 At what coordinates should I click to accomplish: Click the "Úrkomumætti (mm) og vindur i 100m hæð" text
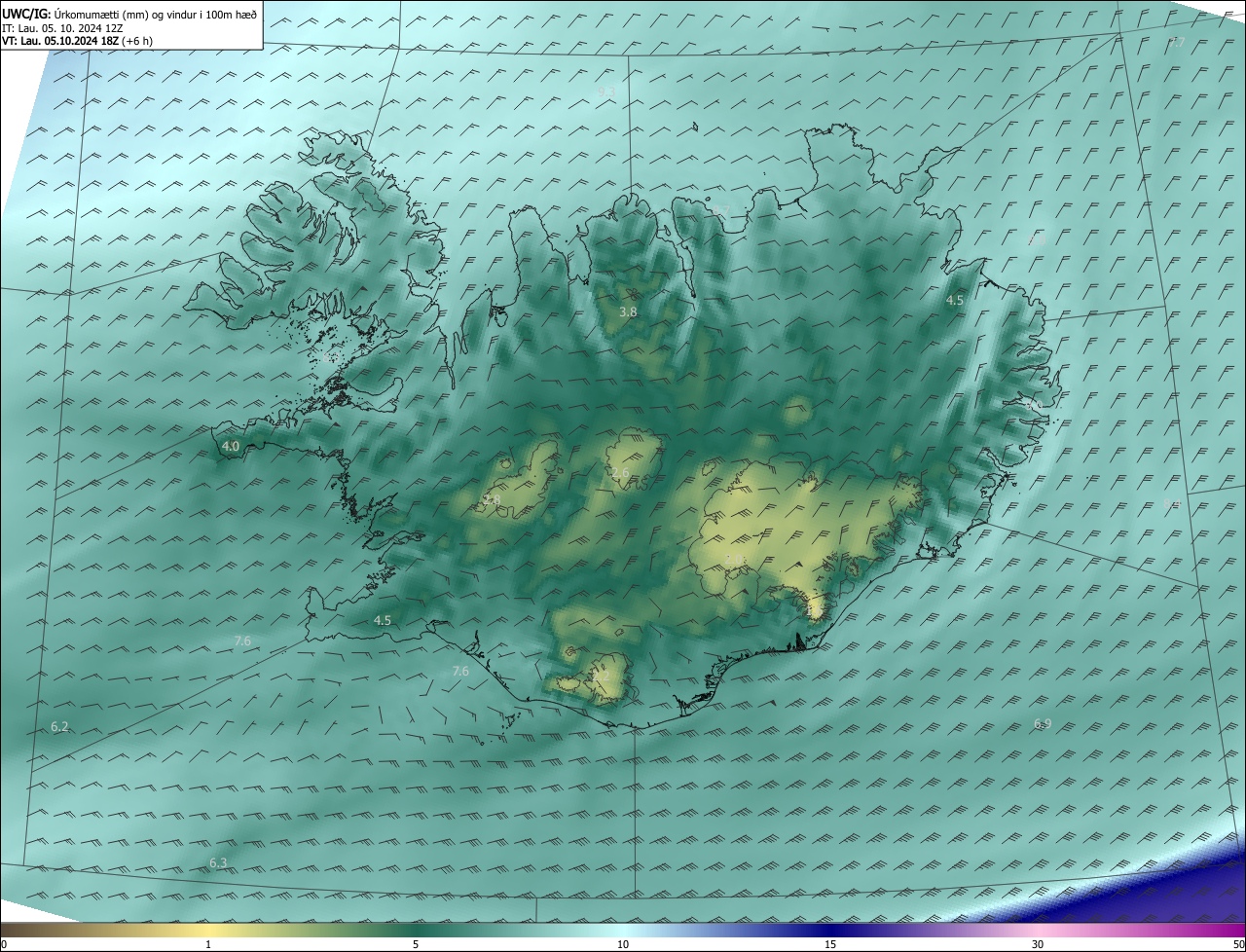[155, 16]
